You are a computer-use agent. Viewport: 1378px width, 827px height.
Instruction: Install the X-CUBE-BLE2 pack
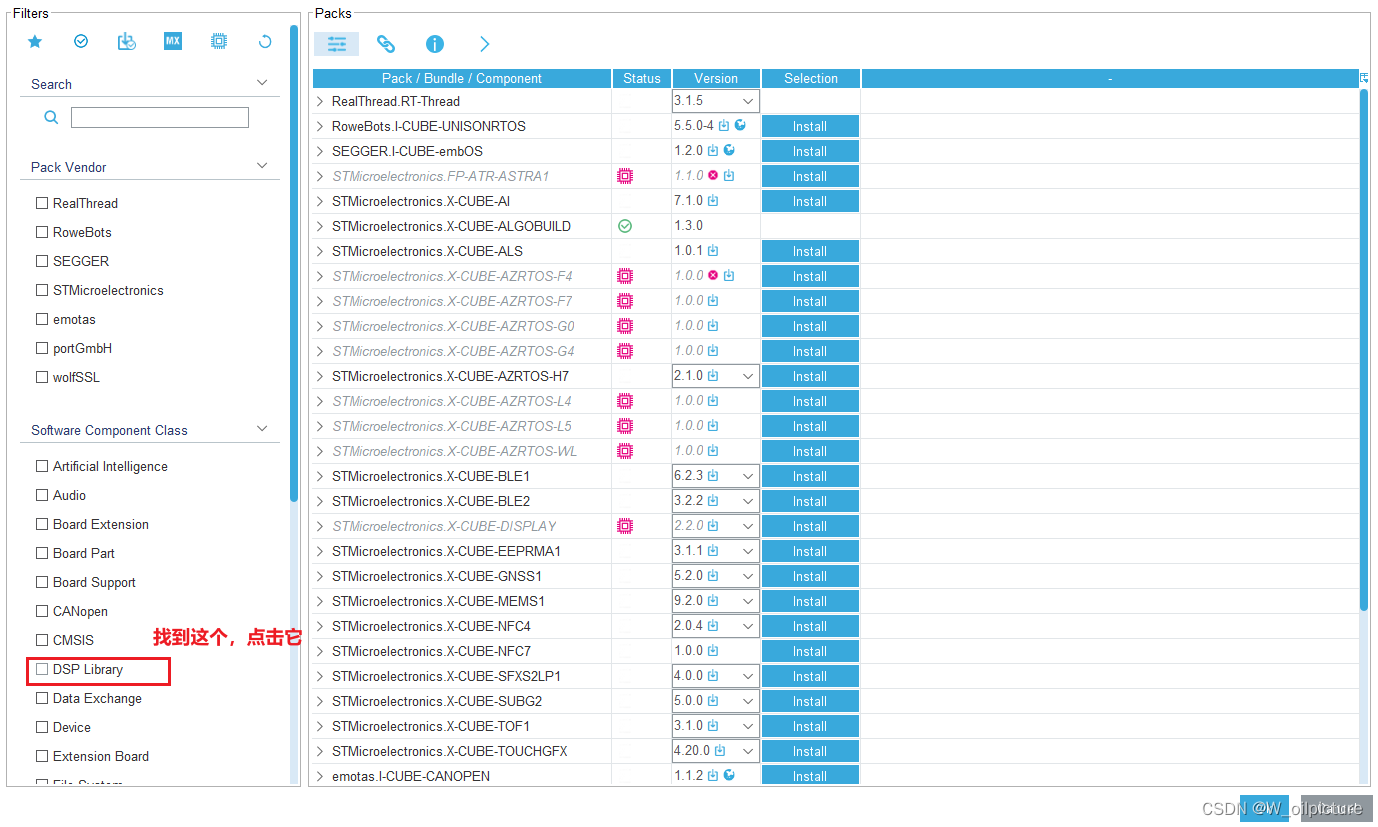pyautogui.click(x=810, y=501)
